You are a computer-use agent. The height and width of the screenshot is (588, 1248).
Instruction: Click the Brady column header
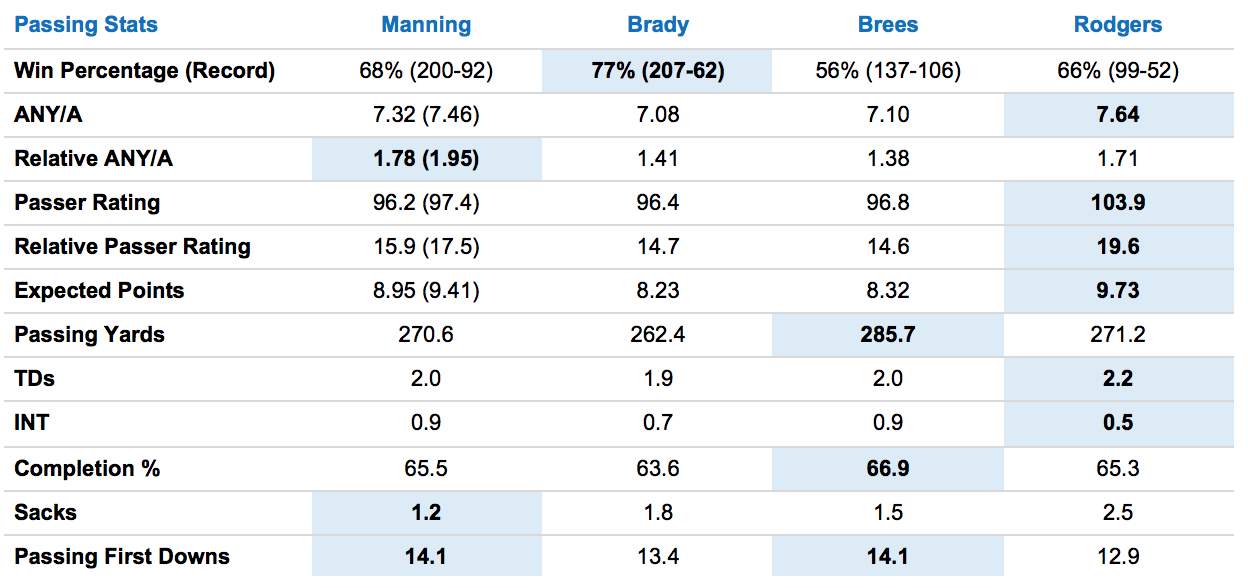657,25
